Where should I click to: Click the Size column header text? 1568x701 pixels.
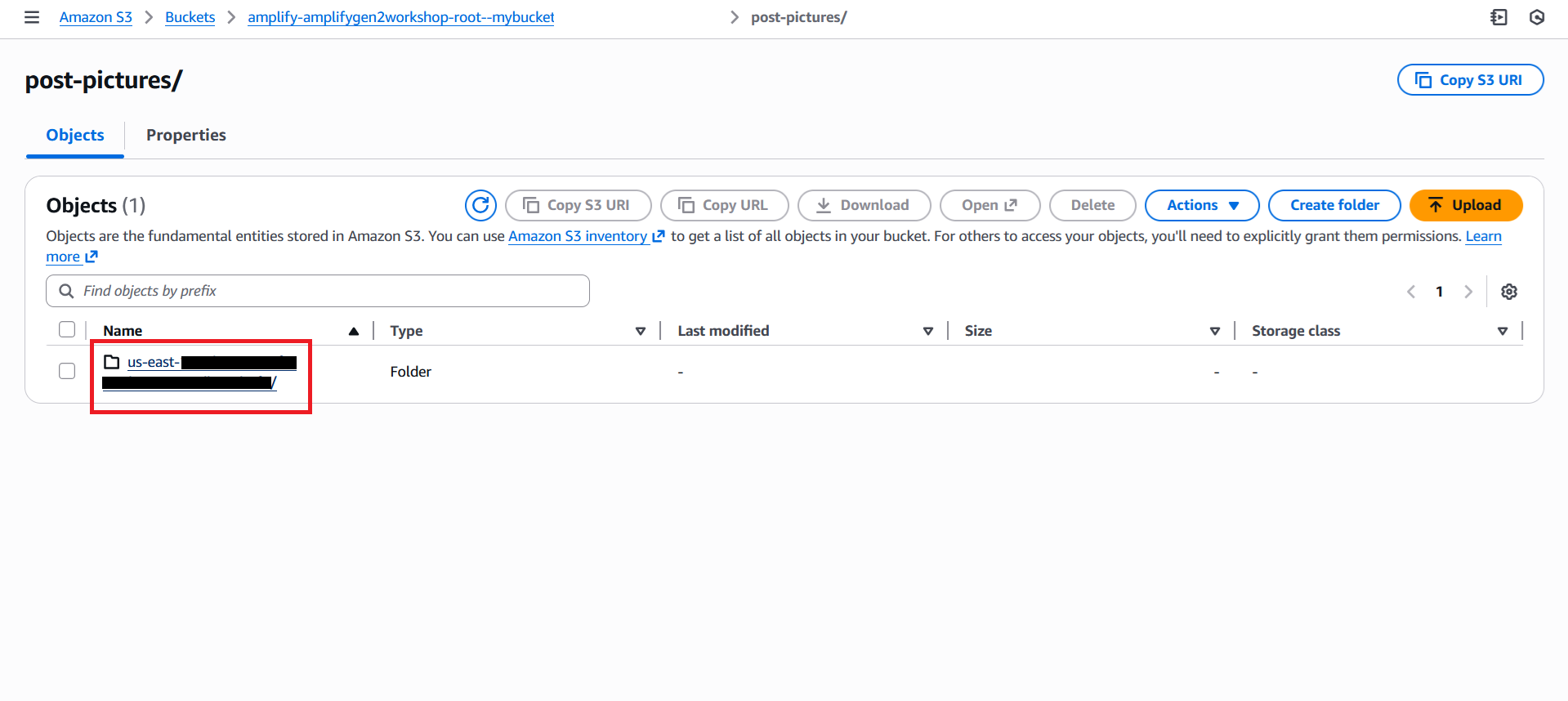[x=978, y=331]
